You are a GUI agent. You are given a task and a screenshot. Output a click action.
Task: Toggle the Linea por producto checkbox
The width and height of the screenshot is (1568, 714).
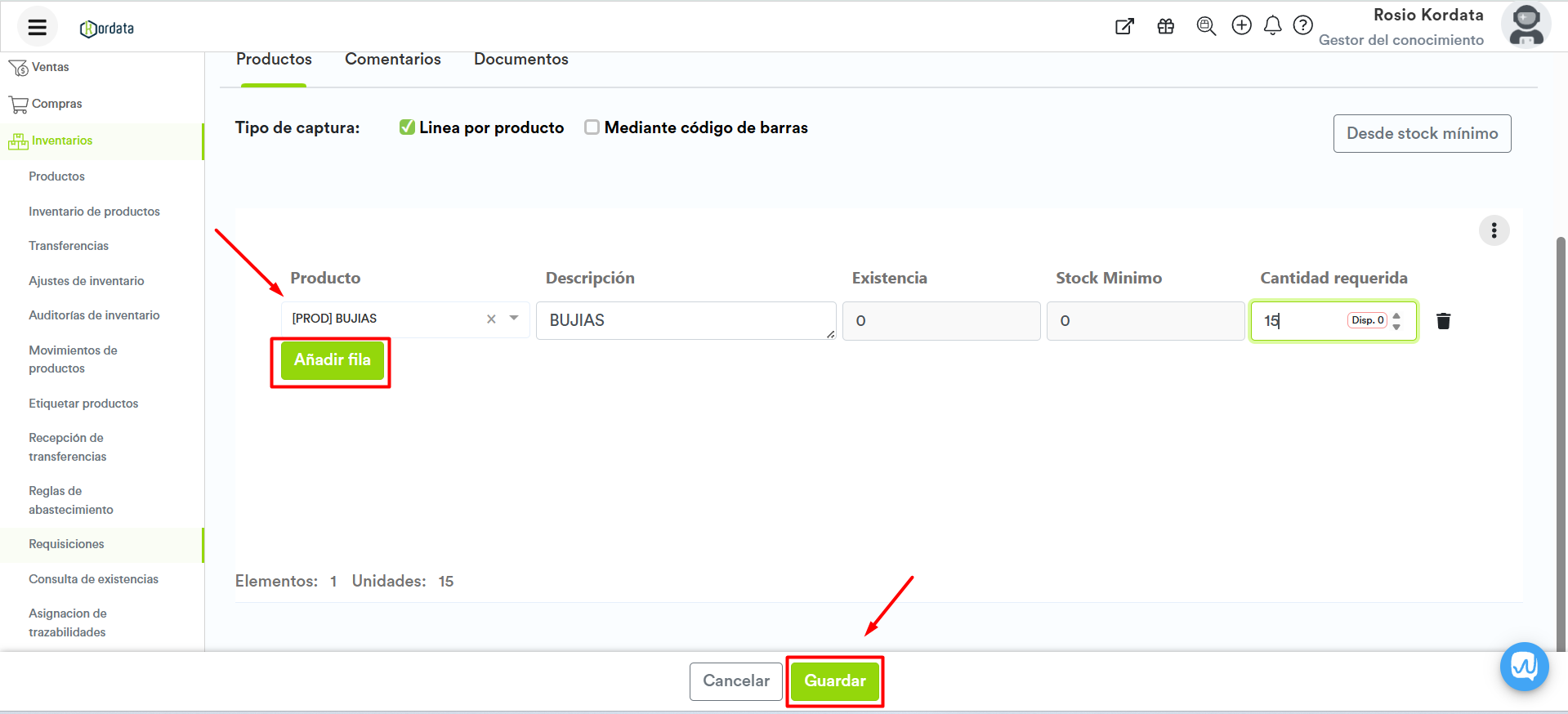(407, 127)
